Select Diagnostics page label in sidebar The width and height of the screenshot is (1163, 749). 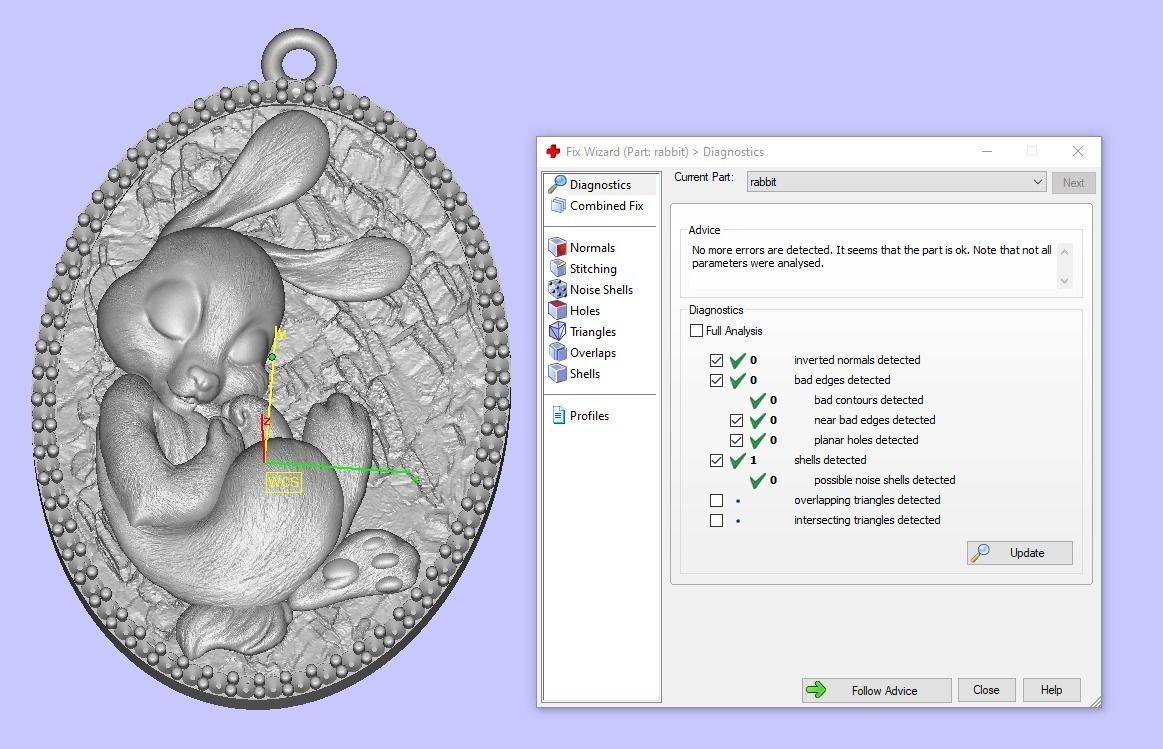600,185
